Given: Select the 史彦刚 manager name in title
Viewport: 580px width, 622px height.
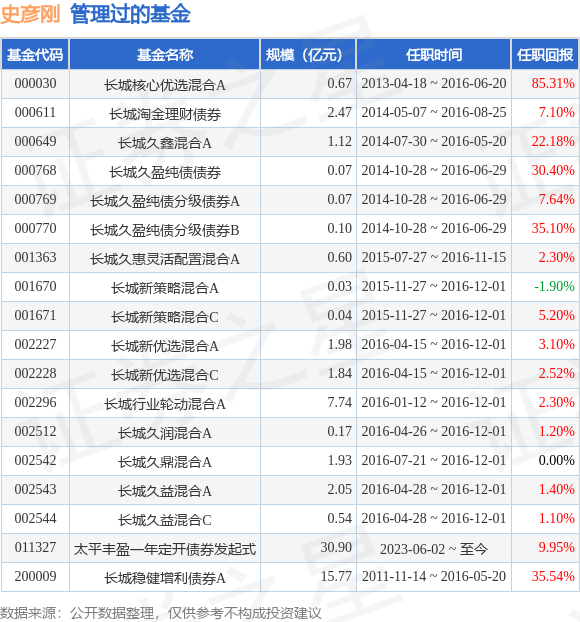Looking at the screenshot, I should (30, 14).
